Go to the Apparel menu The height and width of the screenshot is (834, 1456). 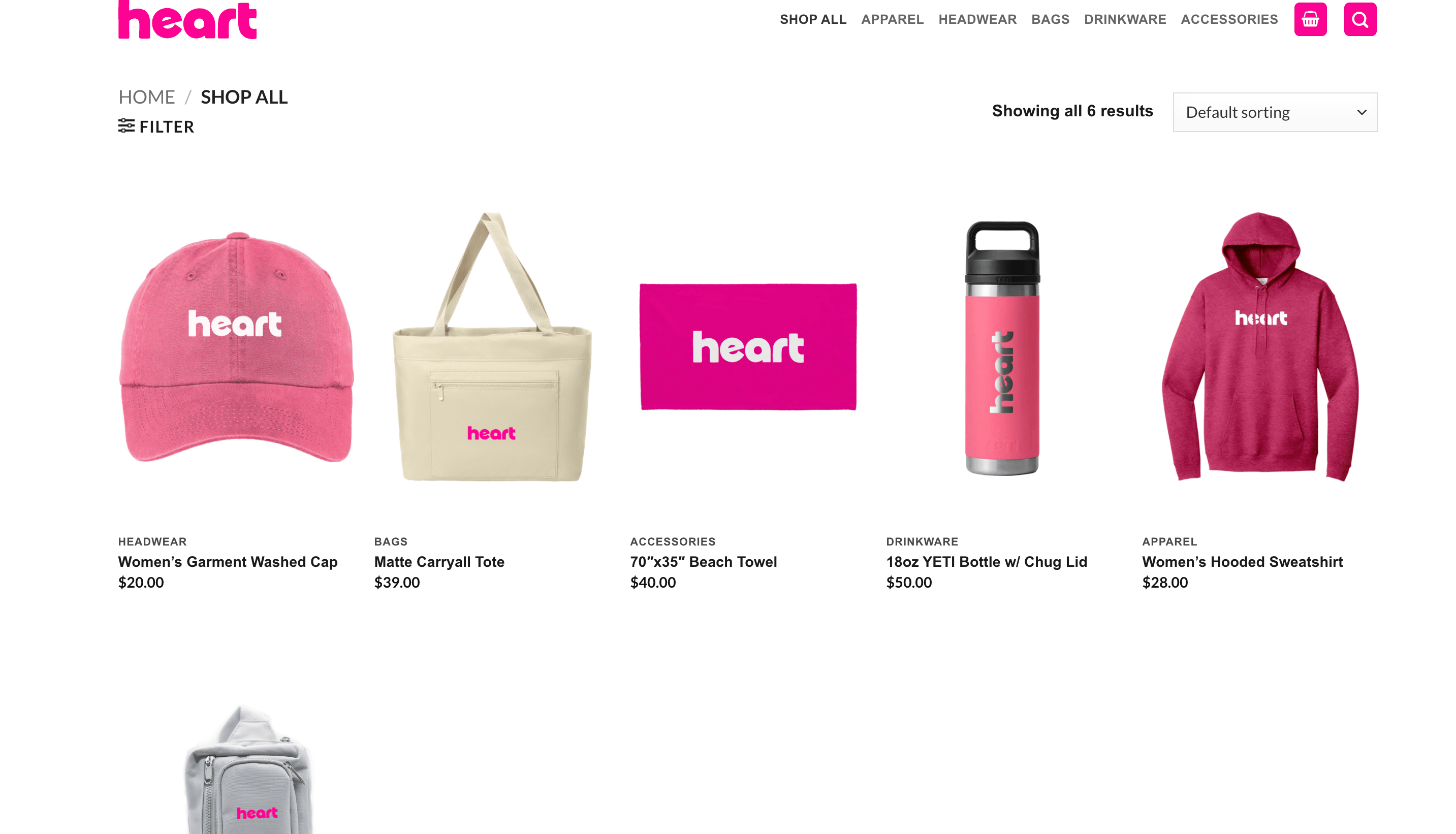coord(892,19)
